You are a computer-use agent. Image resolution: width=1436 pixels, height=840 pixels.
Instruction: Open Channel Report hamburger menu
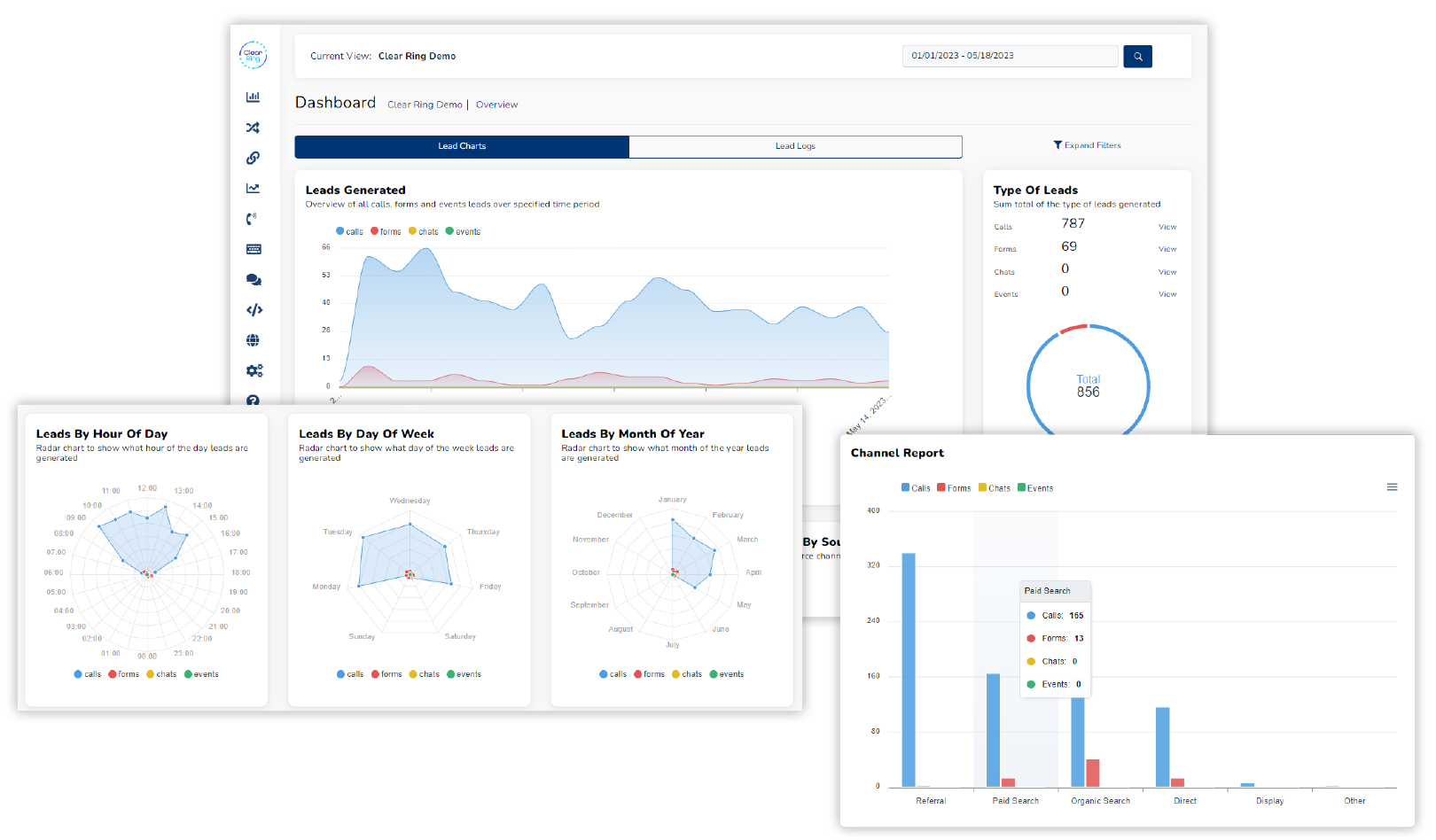click(x=1392, y=487)
